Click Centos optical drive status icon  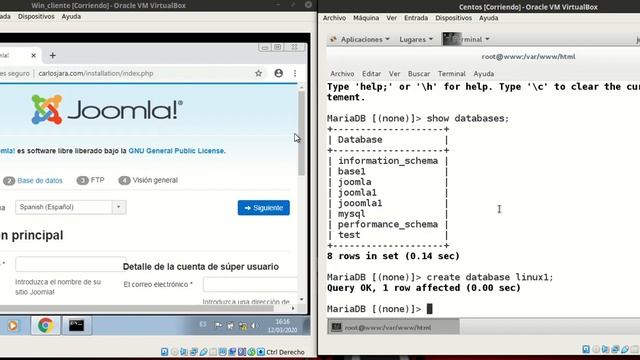coord(596,349)
